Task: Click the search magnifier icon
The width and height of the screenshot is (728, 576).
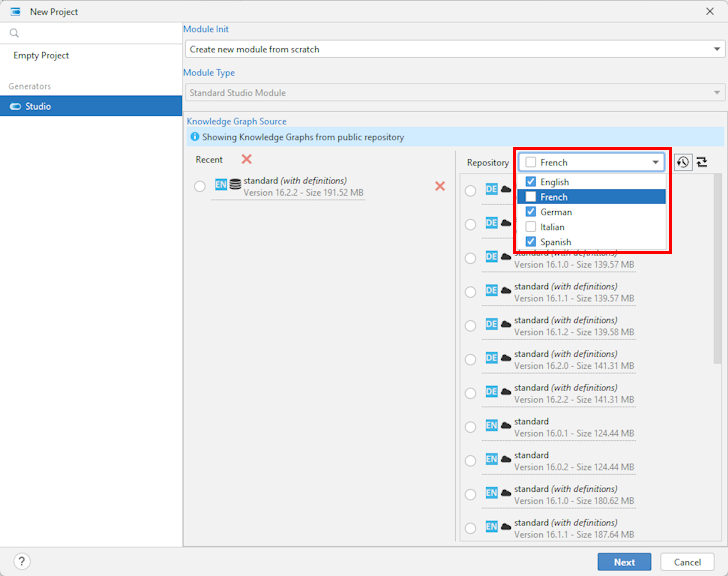Action: [14, 33]
